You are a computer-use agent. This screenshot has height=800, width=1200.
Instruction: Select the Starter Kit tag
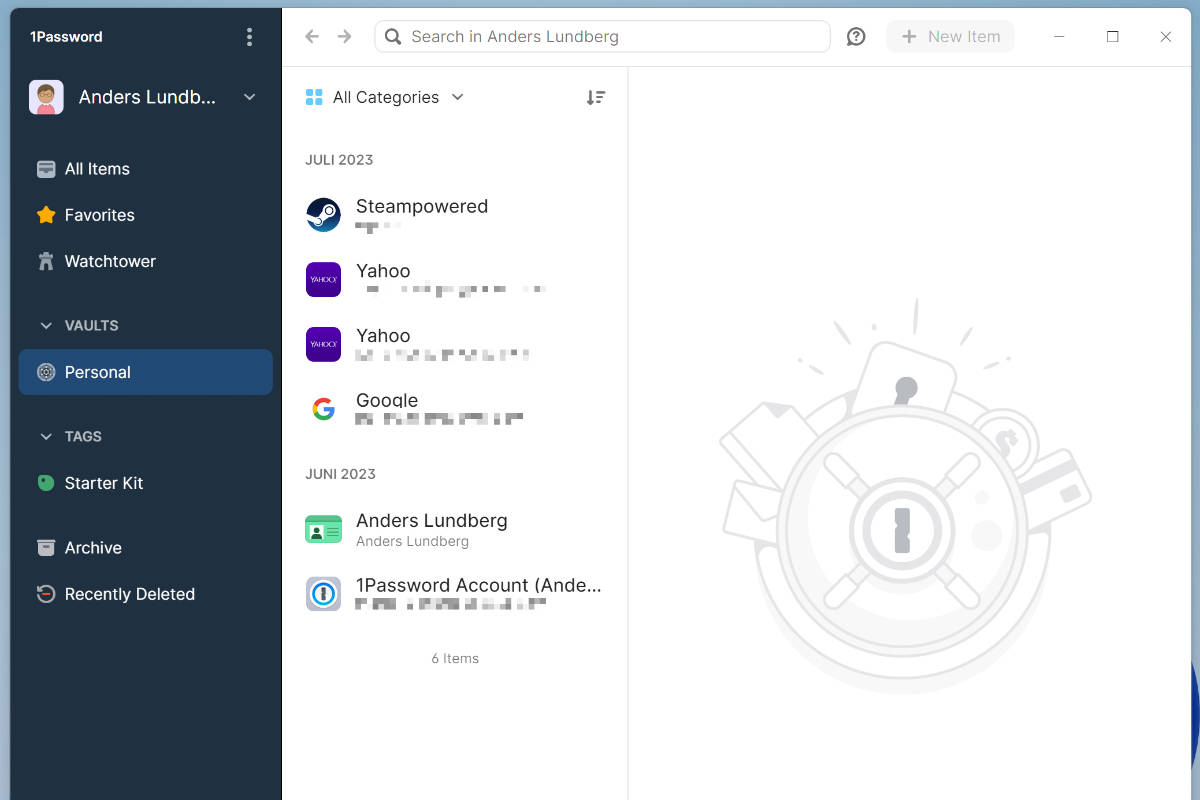tap(145, 483)
